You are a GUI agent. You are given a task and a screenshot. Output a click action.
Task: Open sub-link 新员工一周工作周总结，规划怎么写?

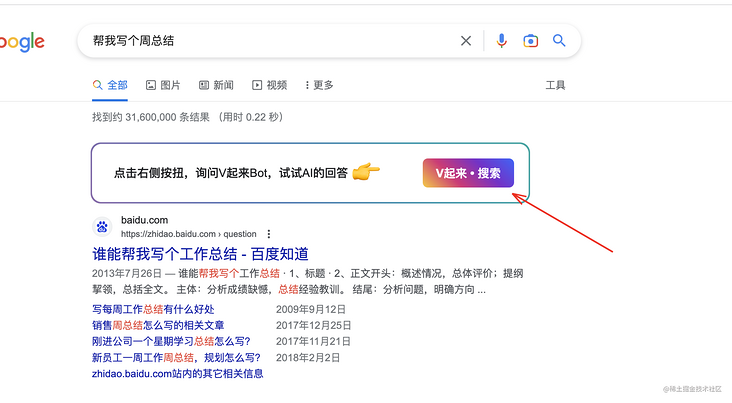176,358
